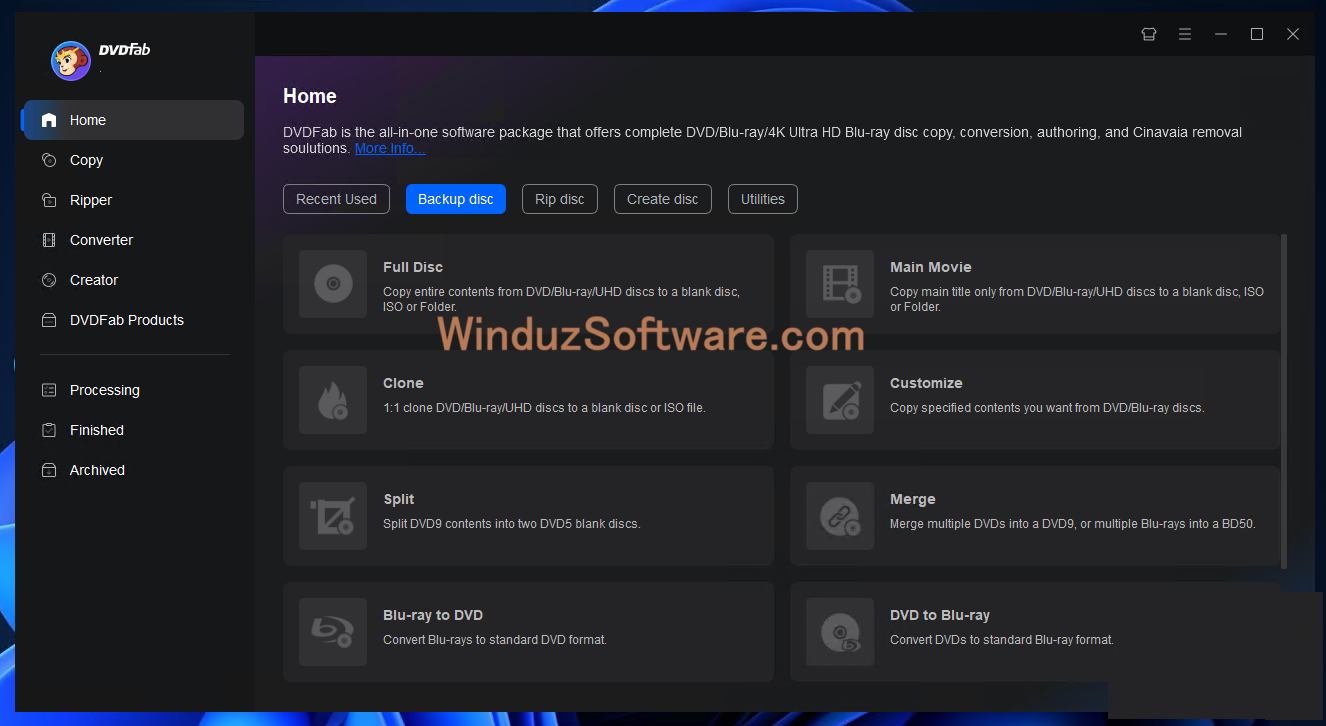View the Archived tasks label
This screenshot has height=726, width=1326.
pyautogui.click(x=97, y=470)
